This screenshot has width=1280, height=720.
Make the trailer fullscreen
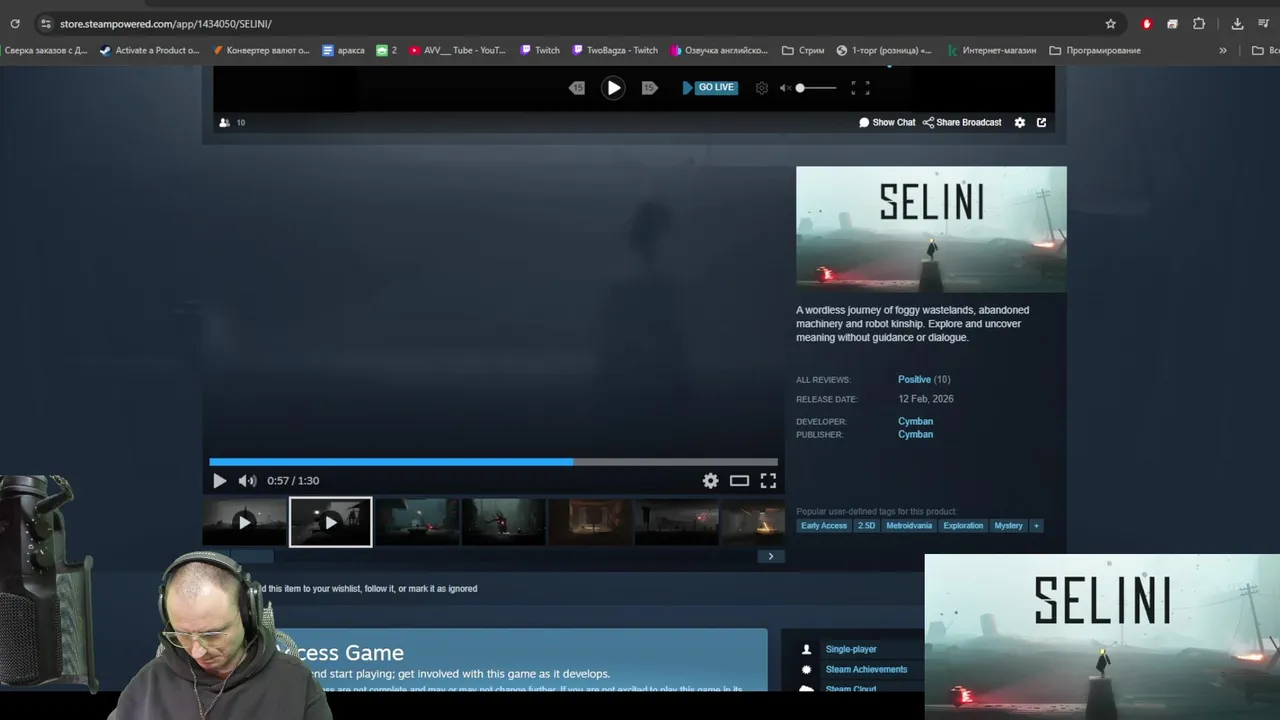[x=768, y=481]
